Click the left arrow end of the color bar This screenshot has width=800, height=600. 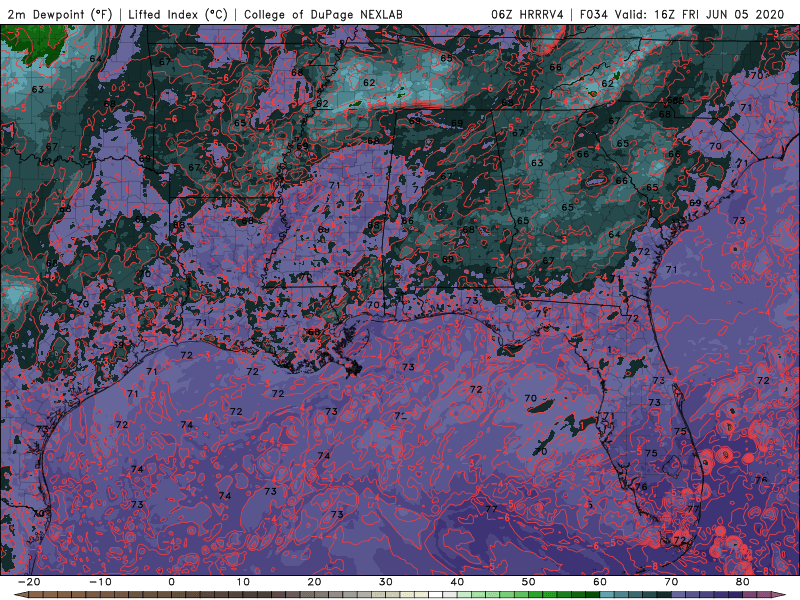click(20, 595)
